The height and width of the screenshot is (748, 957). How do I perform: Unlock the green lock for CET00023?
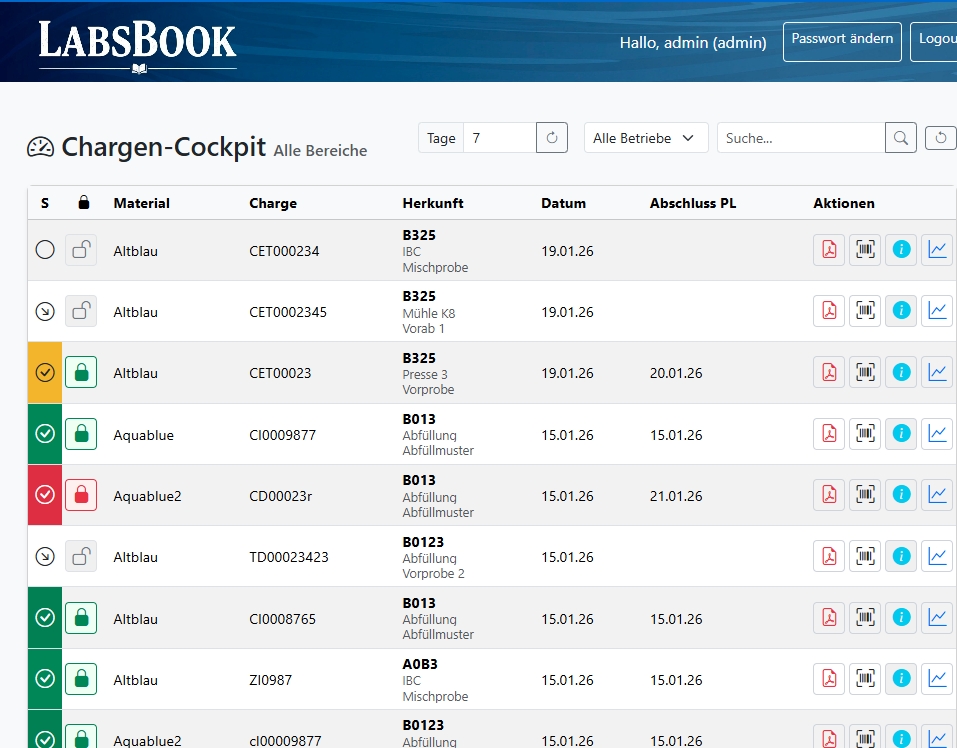tap(81, 373)
